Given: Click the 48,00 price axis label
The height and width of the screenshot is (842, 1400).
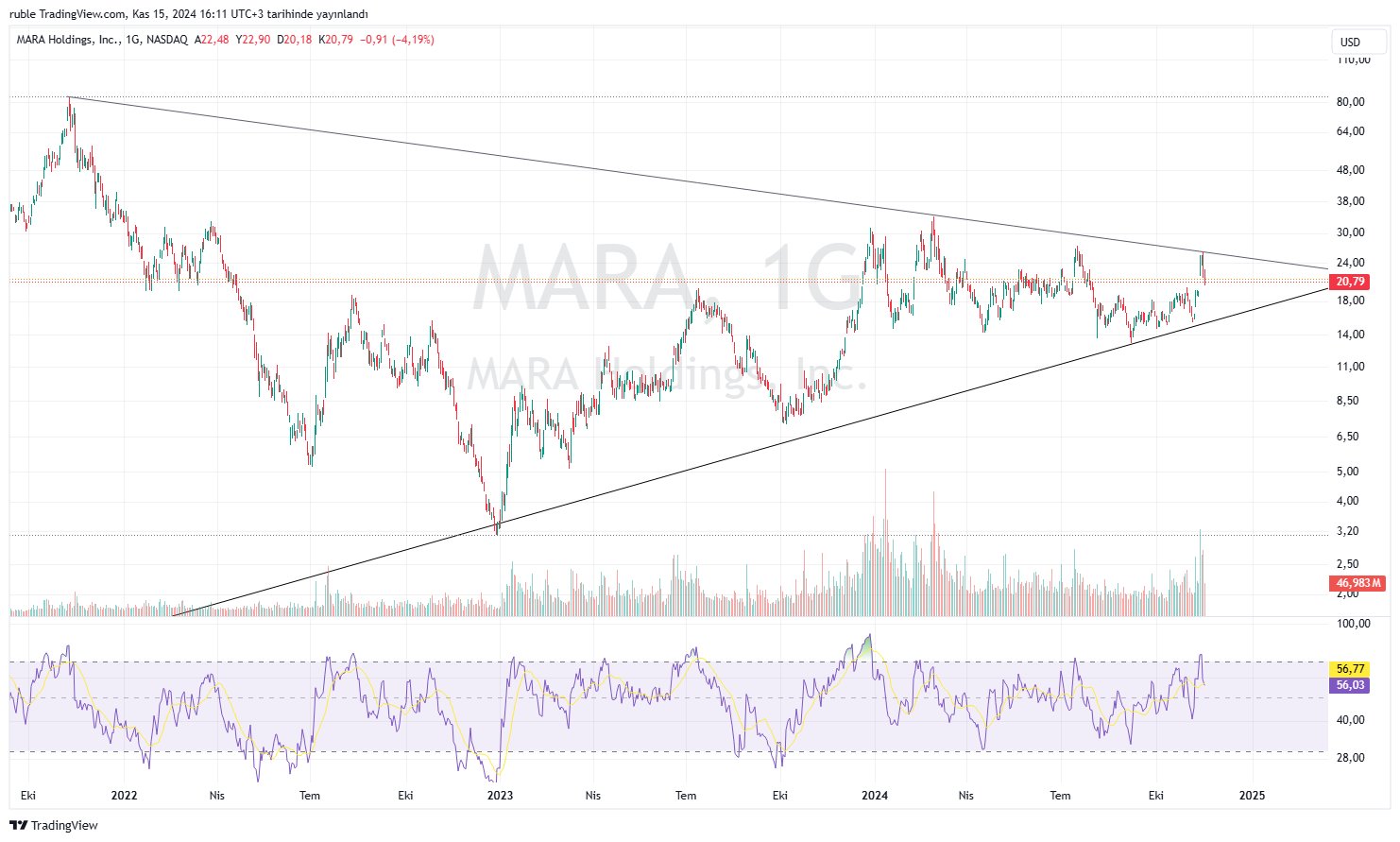Looking at the screenshot, I should point(1351,170).
